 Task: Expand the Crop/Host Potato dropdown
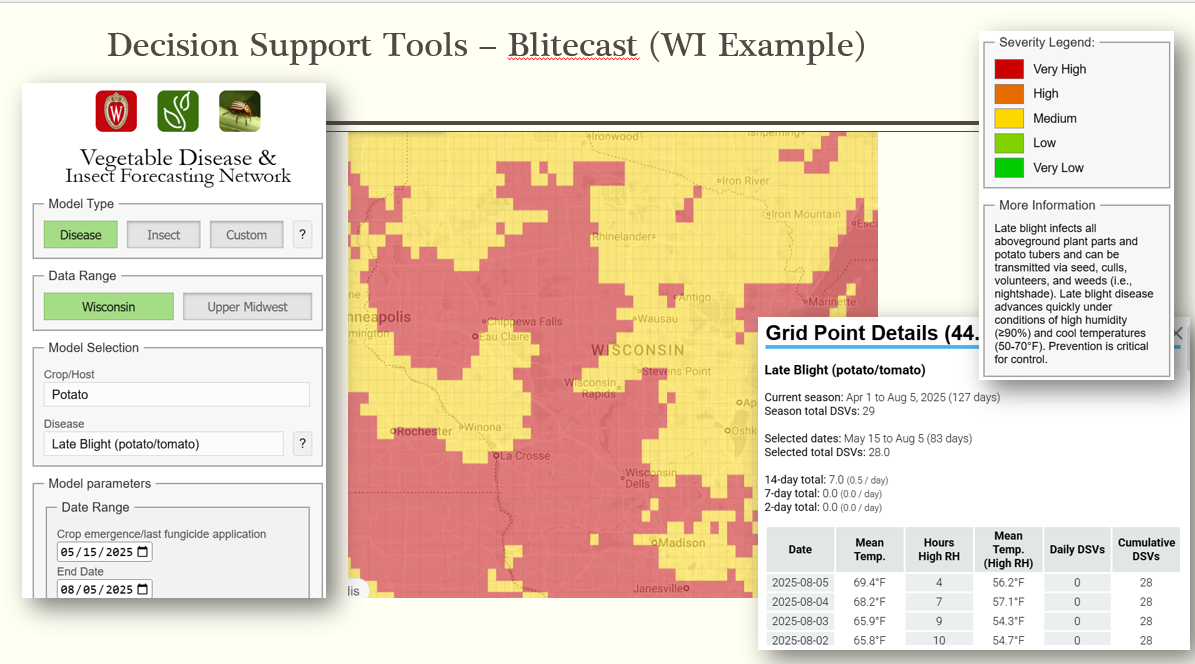[x=176, y=394]
